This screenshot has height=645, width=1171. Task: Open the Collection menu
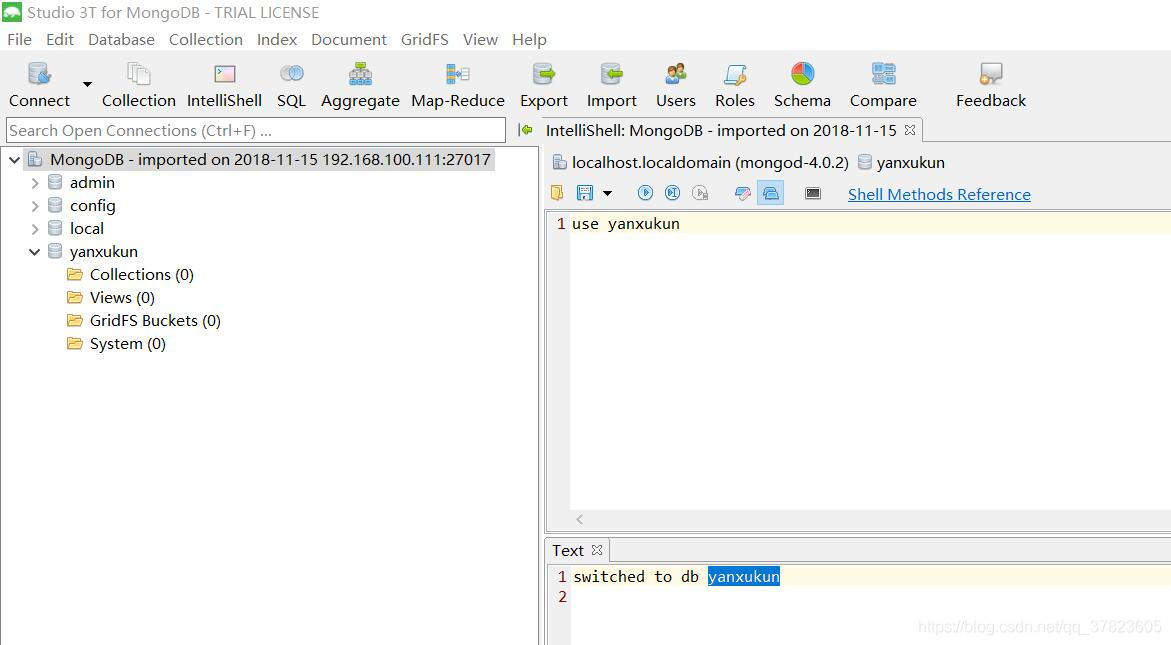click(205, 40)
